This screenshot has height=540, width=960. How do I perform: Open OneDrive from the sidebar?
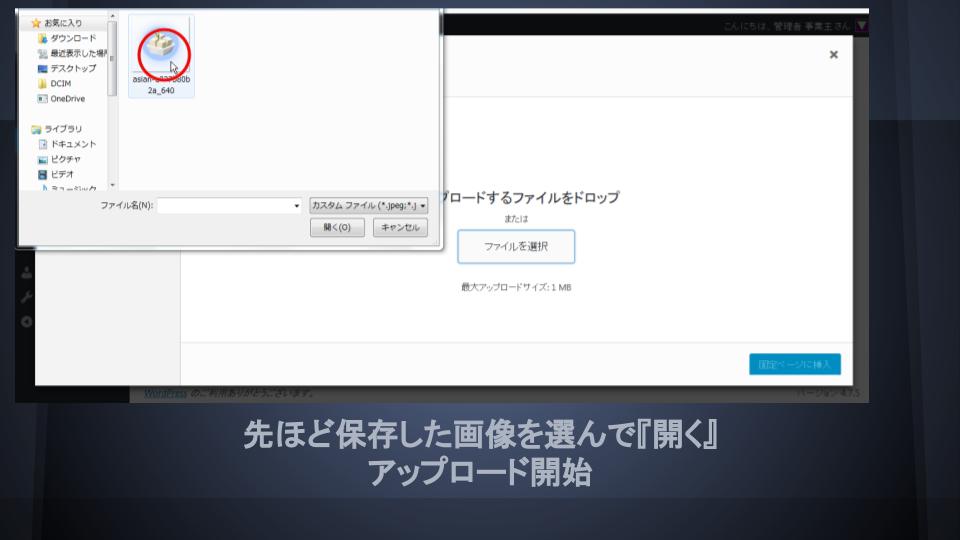(x=67, y=99)
